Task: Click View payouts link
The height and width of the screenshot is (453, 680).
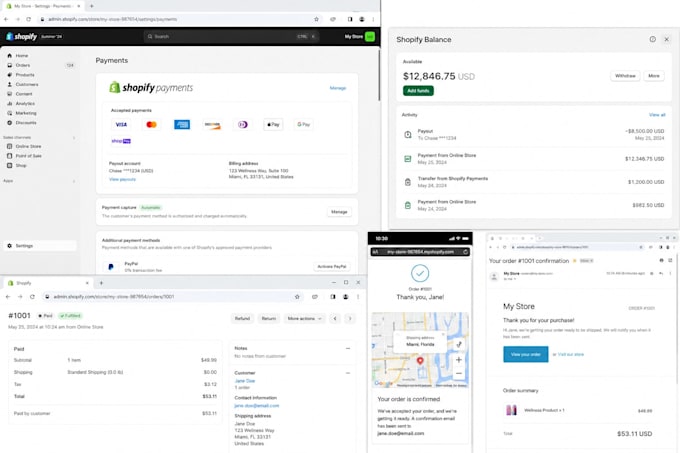Action: (x=122, y=179)
